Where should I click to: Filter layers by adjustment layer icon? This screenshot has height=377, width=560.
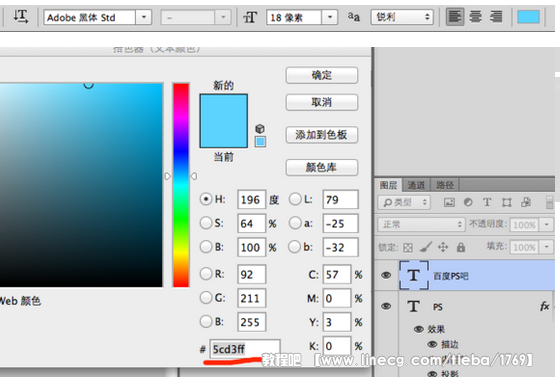click(x=468, y=202)
